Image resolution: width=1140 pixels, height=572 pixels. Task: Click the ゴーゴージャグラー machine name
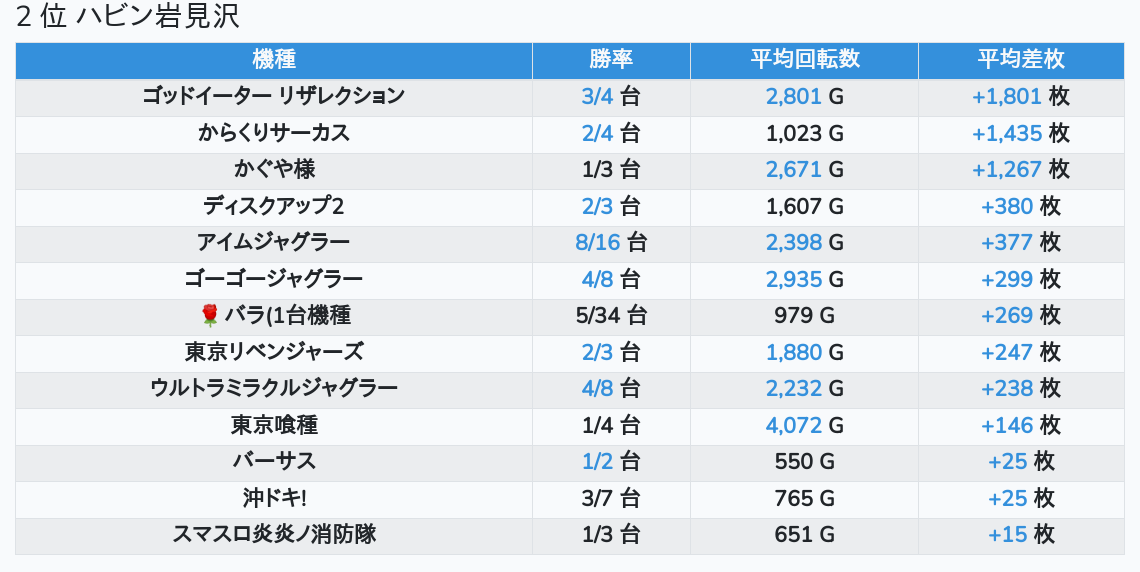tap(273, 279)
